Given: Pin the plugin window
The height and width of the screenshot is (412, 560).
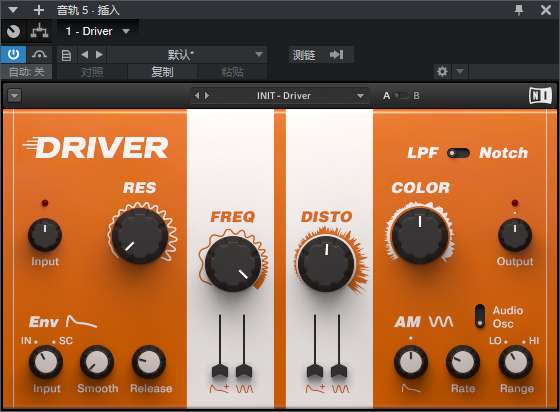Looking at the screenshot, I should 519,10.
